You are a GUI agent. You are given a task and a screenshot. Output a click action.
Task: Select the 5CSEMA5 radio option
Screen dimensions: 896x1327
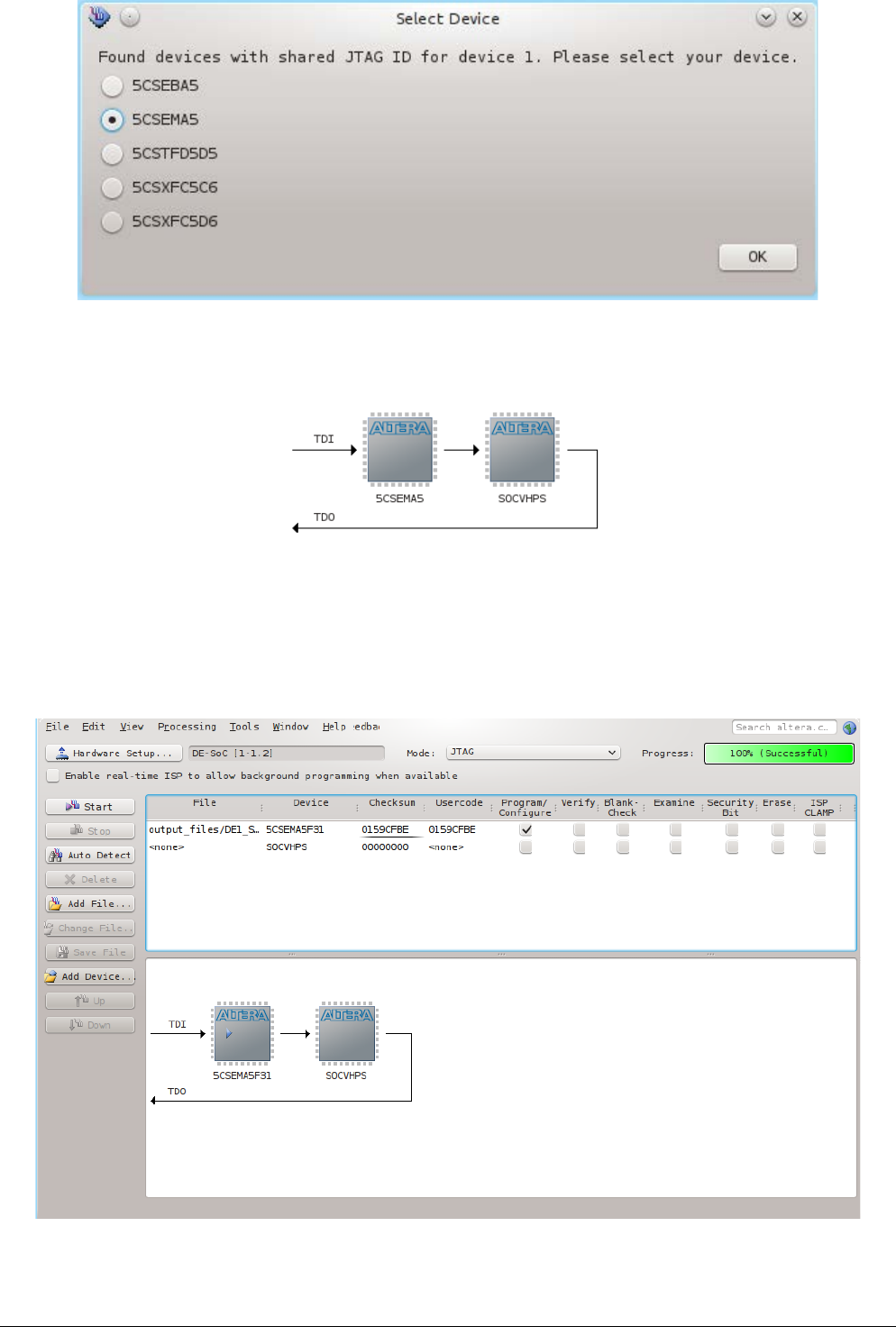pos(112,120)
